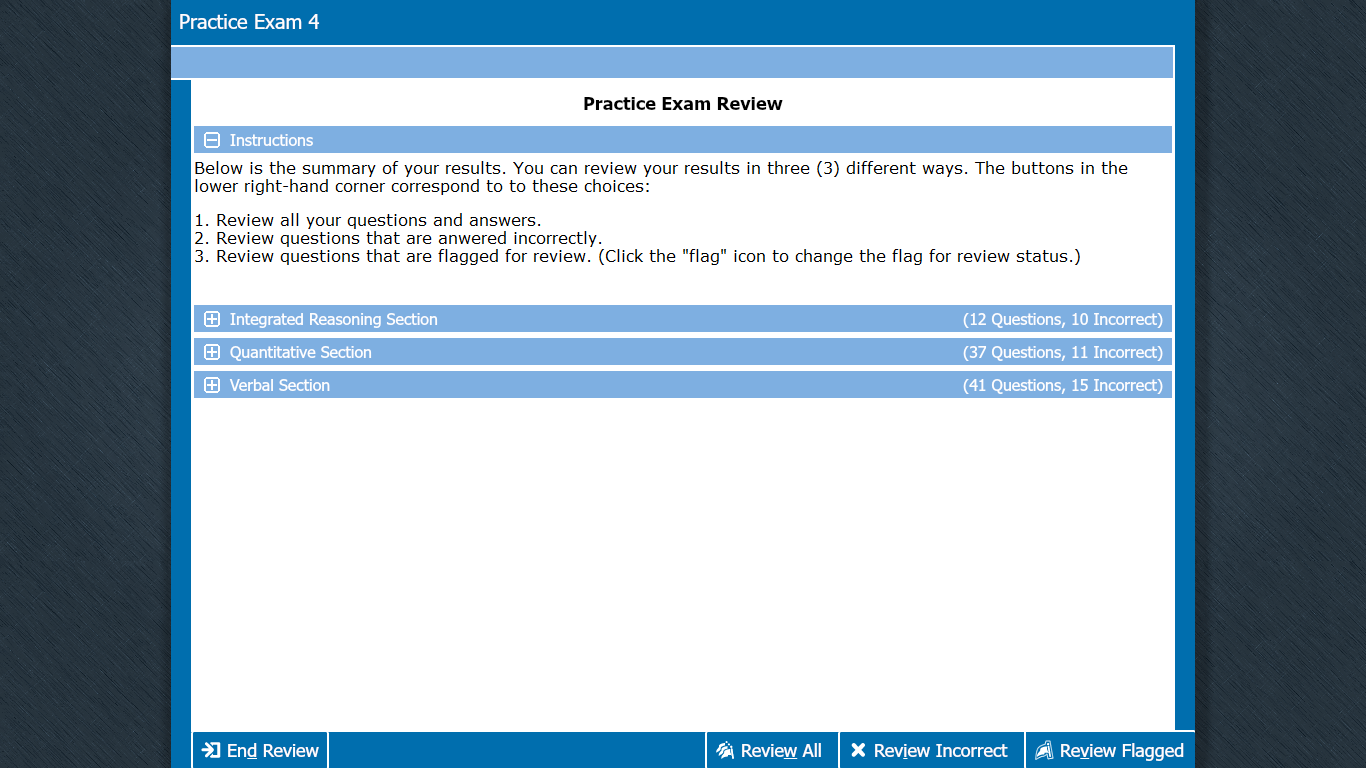Open the Verbal Section row label

279,385
